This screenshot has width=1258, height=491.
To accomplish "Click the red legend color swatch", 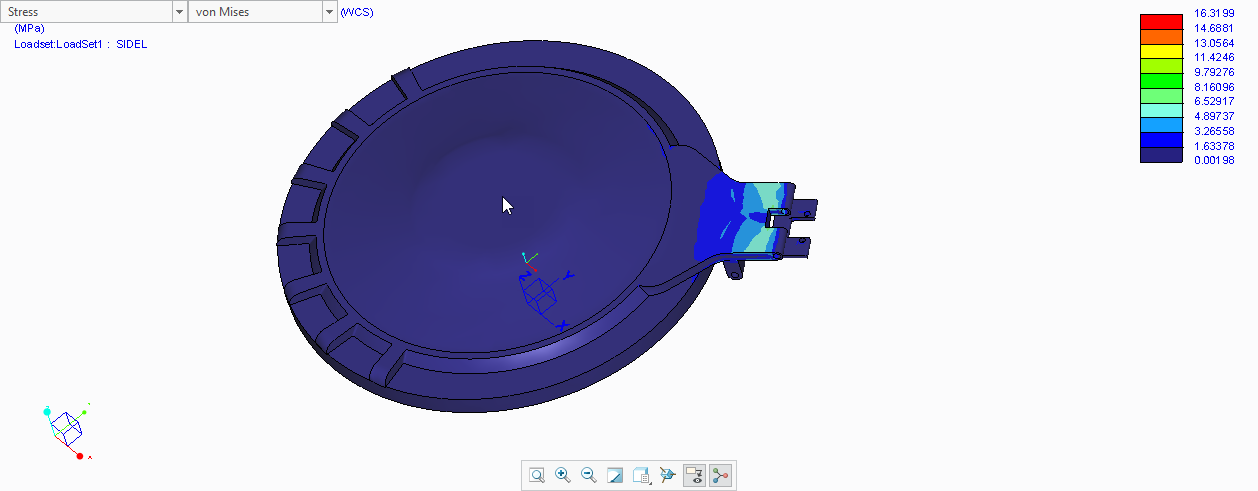I will coord(1161,21).
